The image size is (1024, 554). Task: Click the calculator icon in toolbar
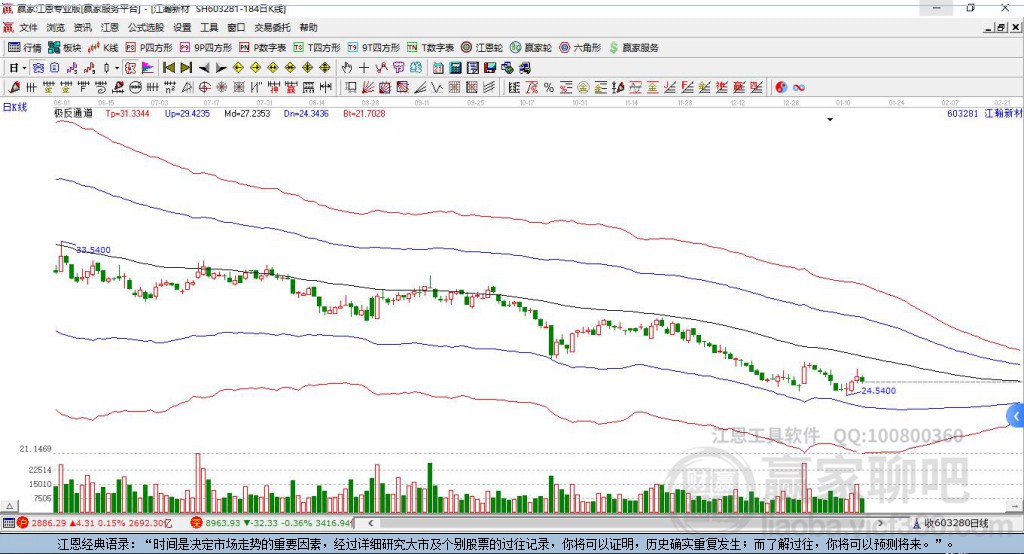455,67
